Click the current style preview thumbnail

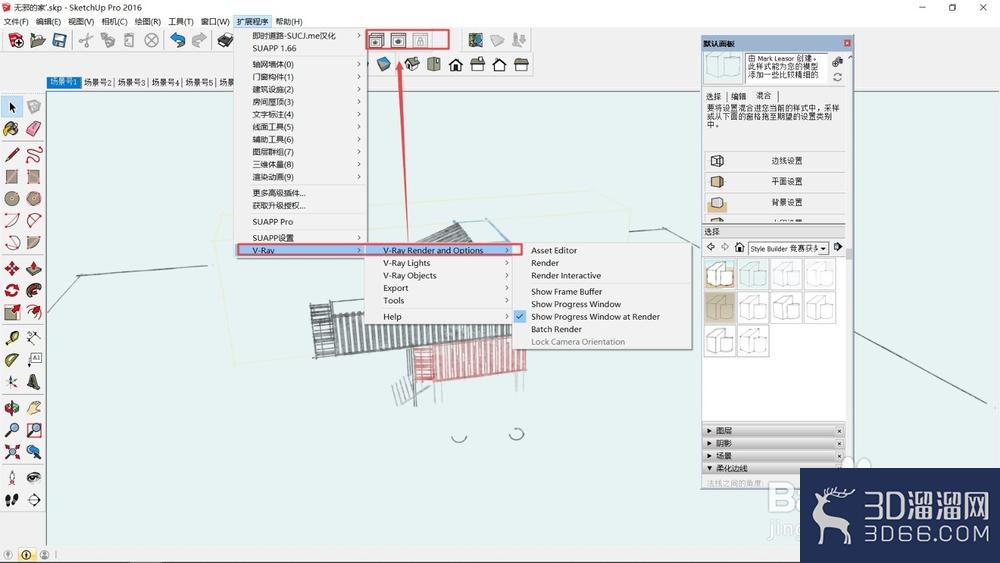(x=723, y=68)
